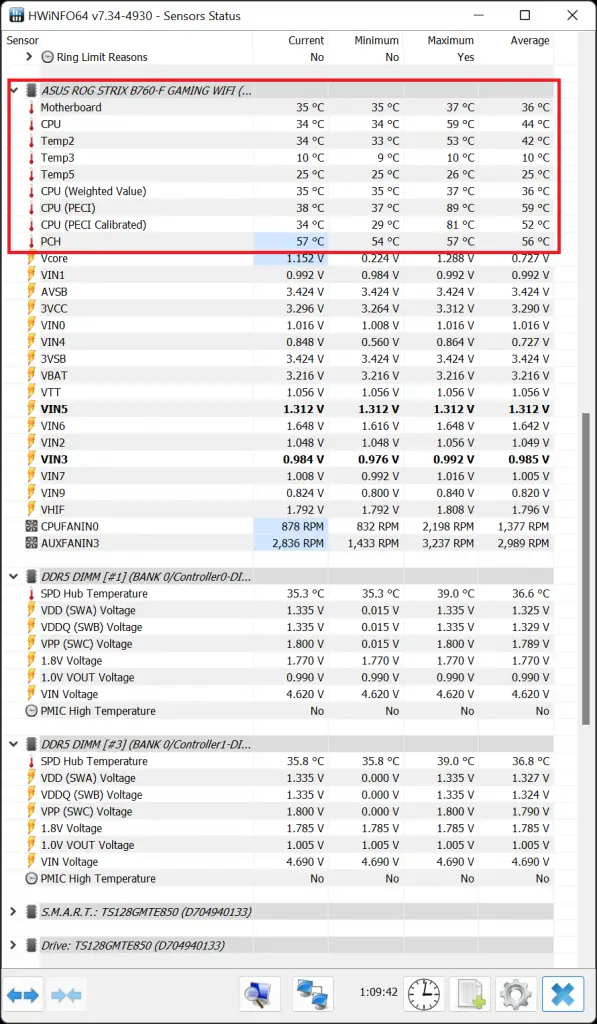Collapse the DDR5 DIMM [#1] group
This screenshot has width=597, height=1024.
pyautogui.click(x=13, y=577)
